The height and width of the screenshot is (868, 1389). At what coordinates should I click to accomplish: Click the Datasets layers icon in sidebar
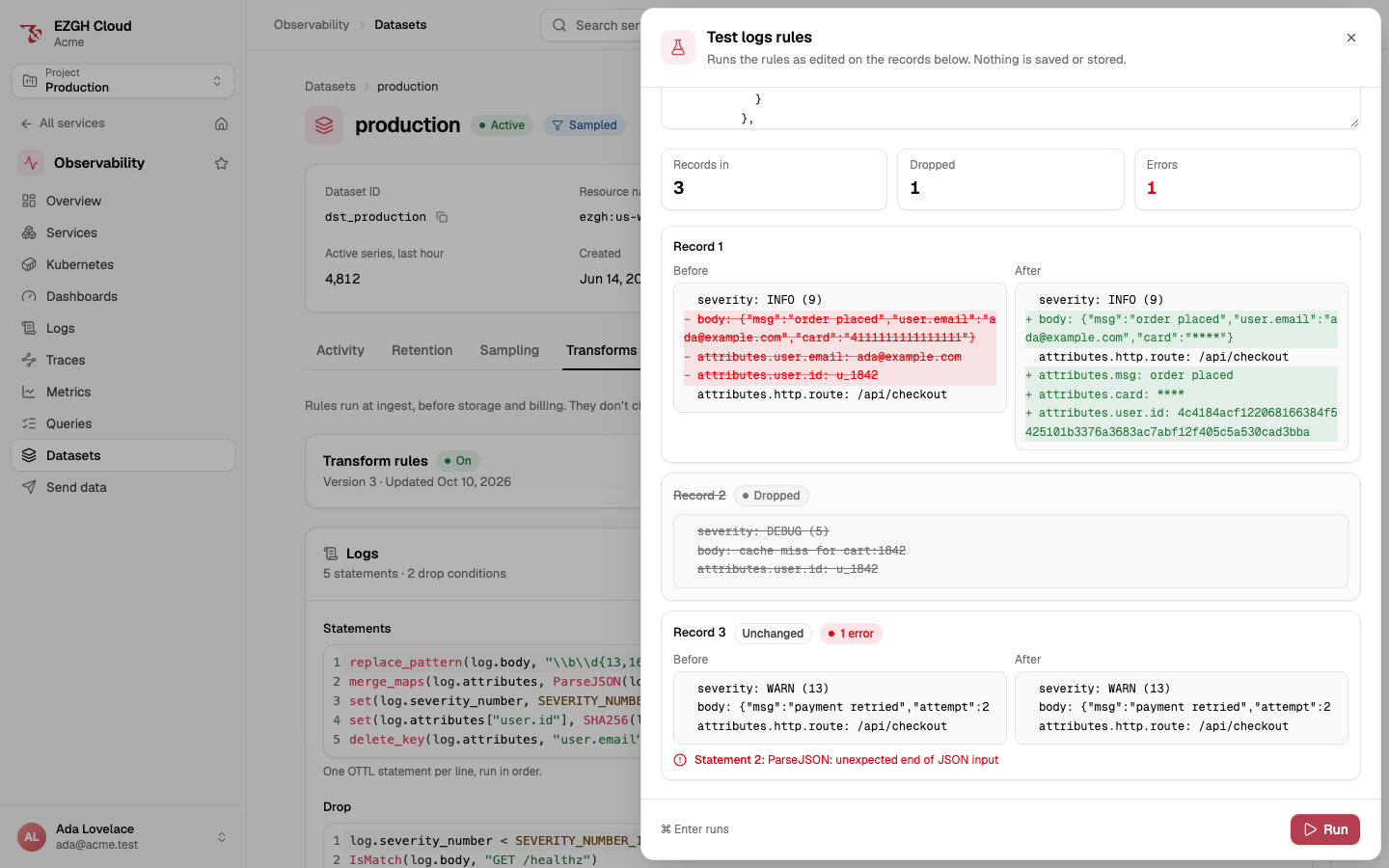(x=29, y=455)
